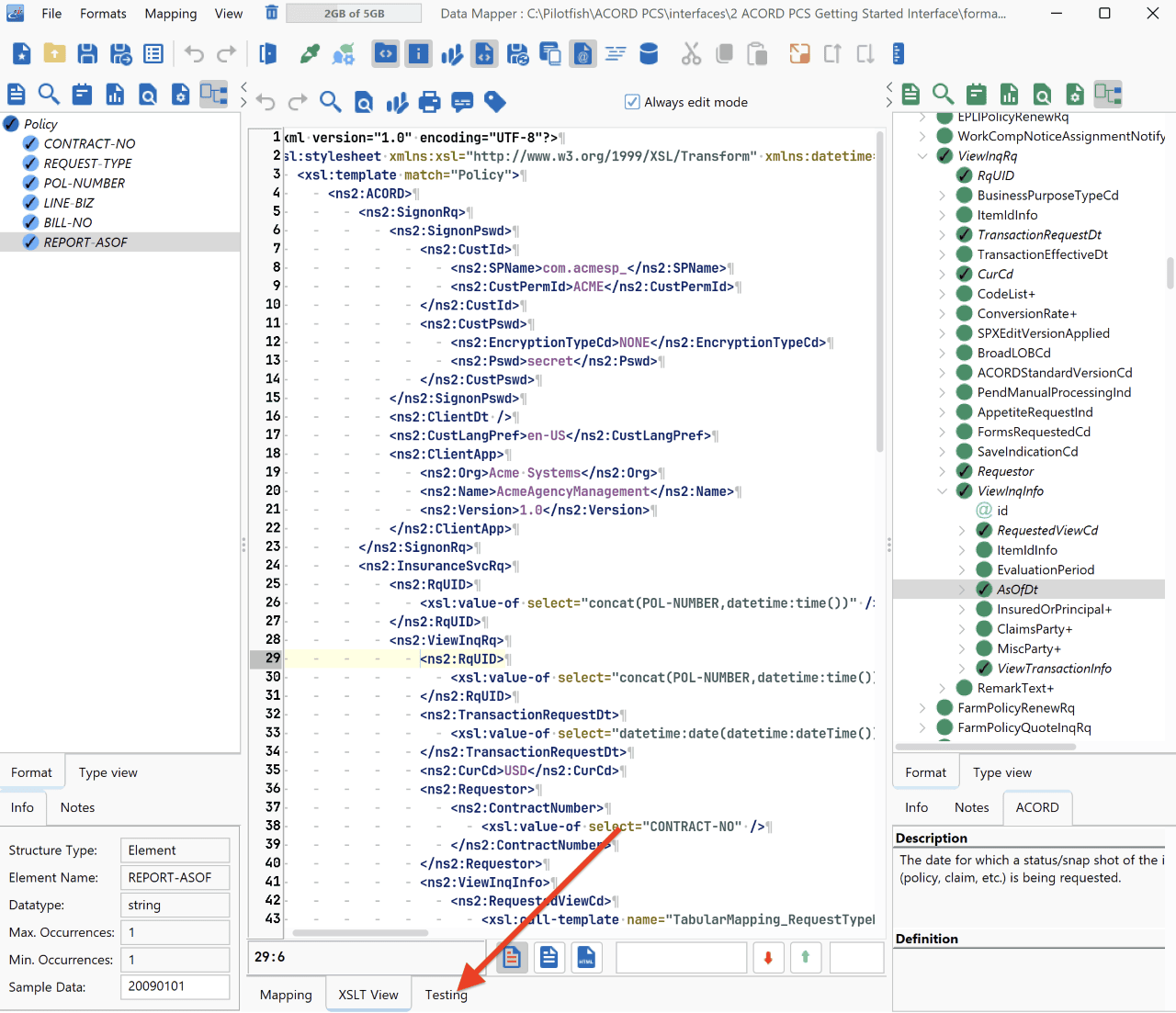Click the exit door icon in toolbar
Image resolution: width=1176 pixels, height=1013 pixels.
tap(267, 53)
